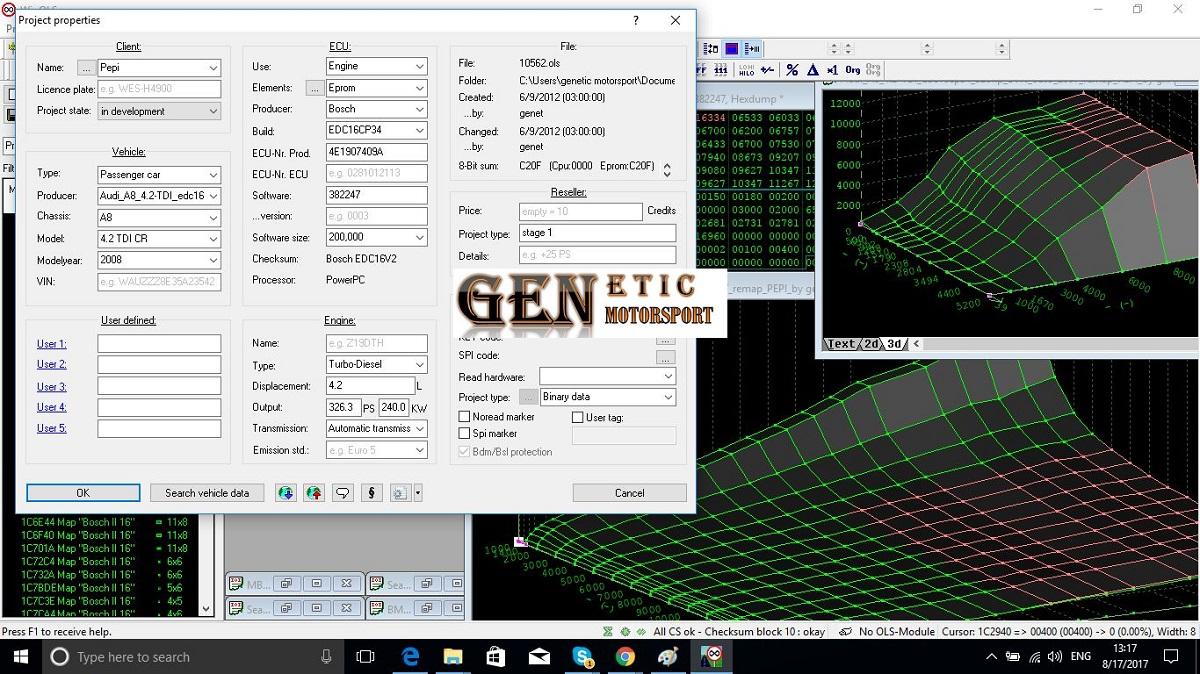Click the Displacement input field
The image size is (1200, 674).
point(370,386)
